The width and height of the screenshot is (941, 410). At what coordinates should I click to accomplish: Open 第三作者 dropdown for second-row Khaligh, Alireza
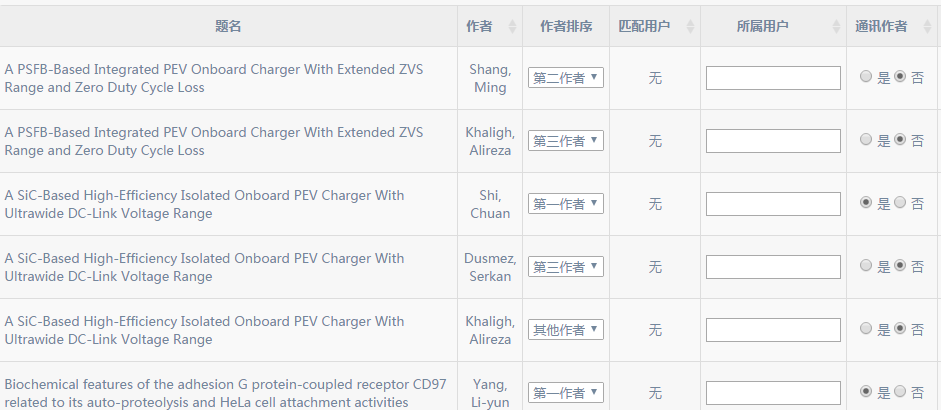(x=565, y=140)
